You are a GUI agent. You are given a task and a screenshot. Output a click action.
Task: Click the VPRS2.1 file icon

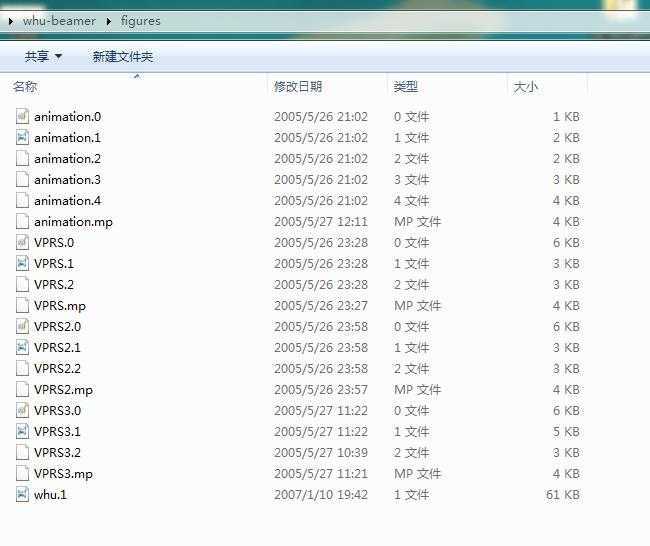[x=22, y=347]
